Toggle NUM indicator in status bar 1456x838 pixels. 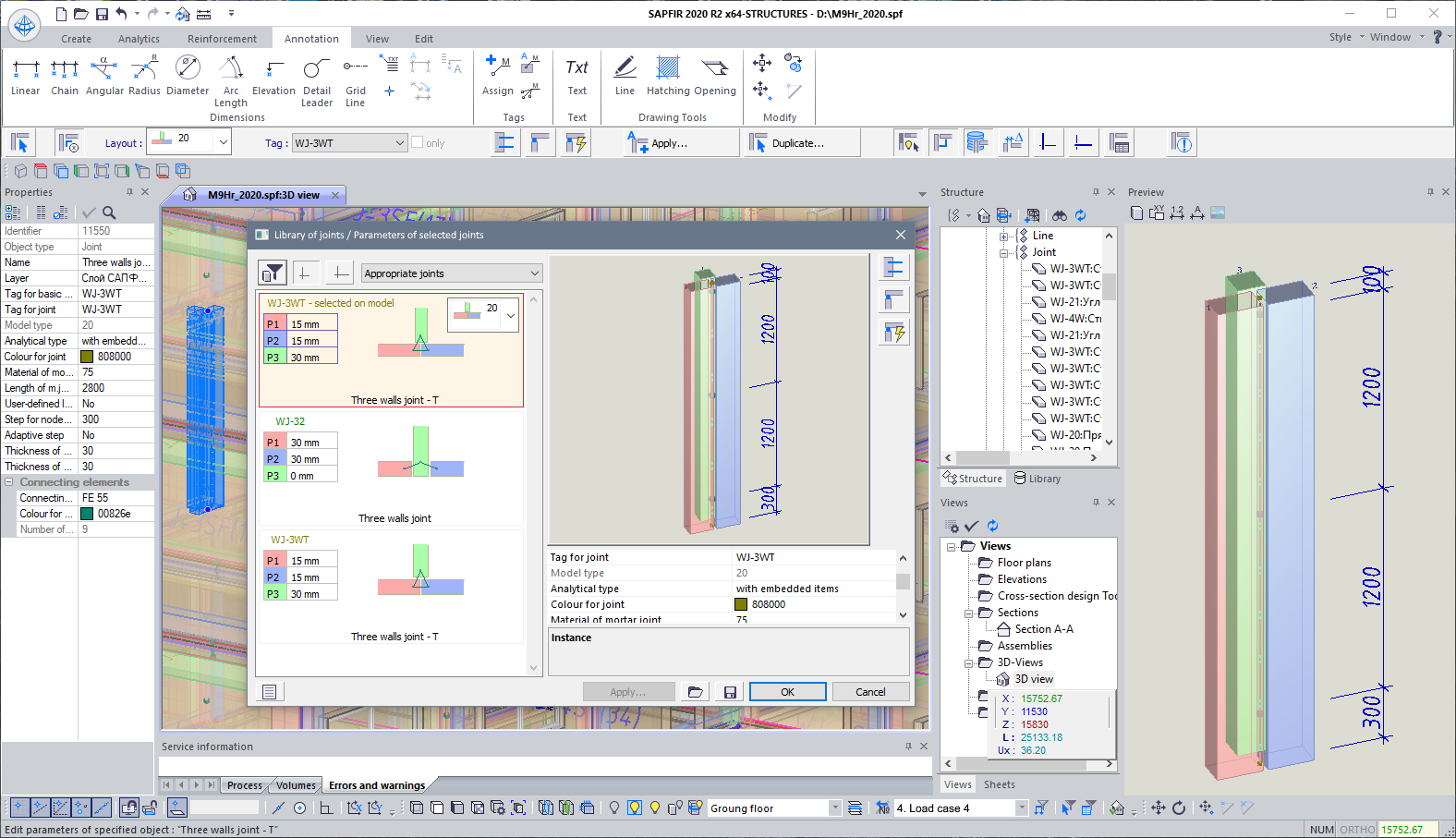[1321, 830]
